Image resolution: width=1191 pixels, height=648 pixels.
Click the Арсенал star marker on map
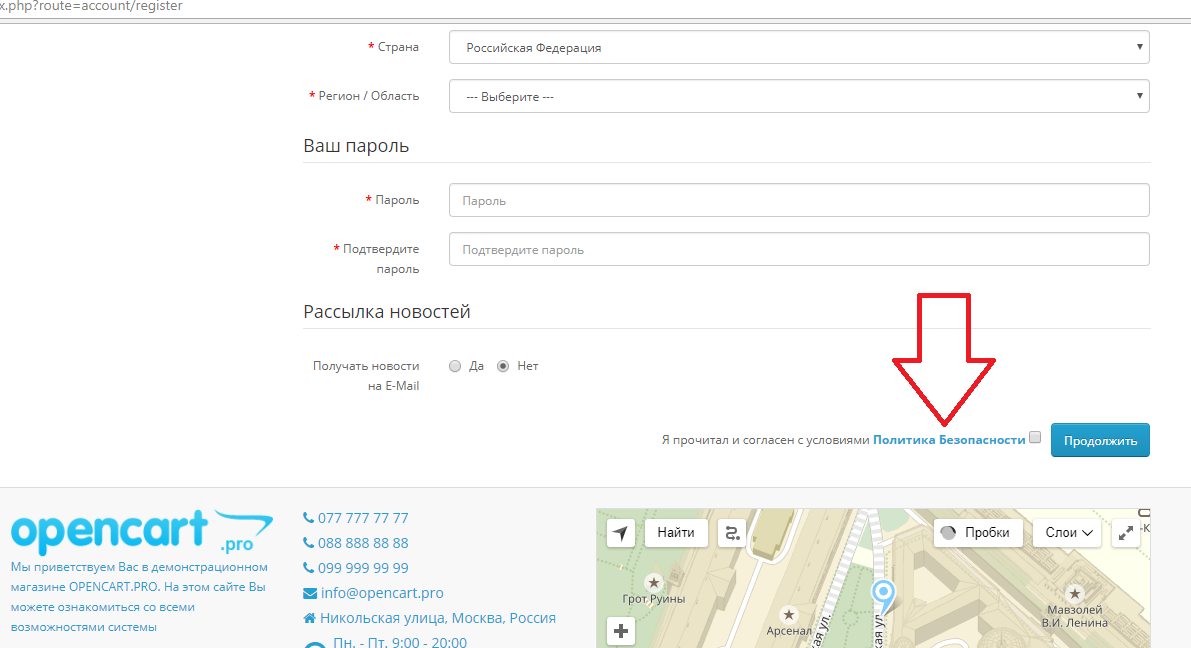[788, 615]
